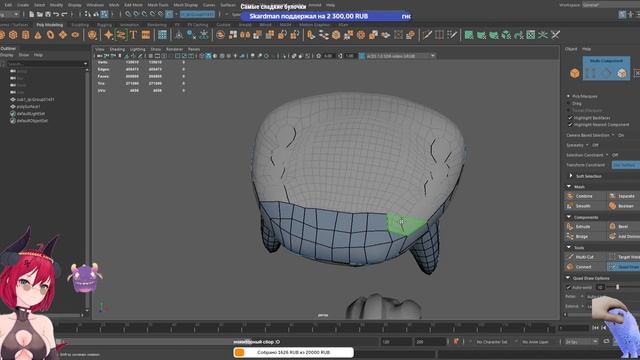Open the Workspace dropdown

tap(611, 5)
